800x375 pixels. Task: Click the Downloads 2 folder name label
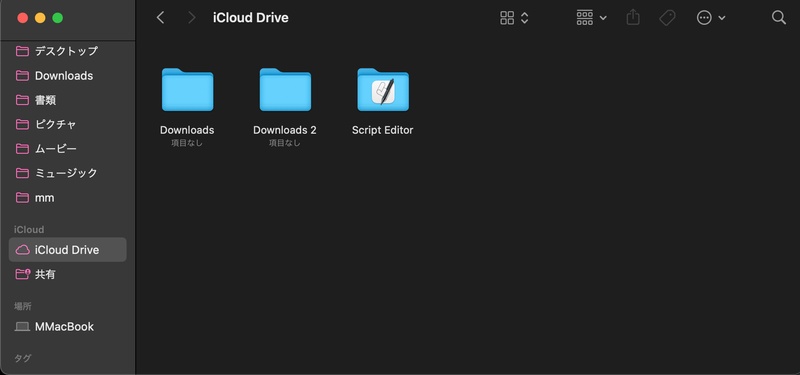[285, 130]
